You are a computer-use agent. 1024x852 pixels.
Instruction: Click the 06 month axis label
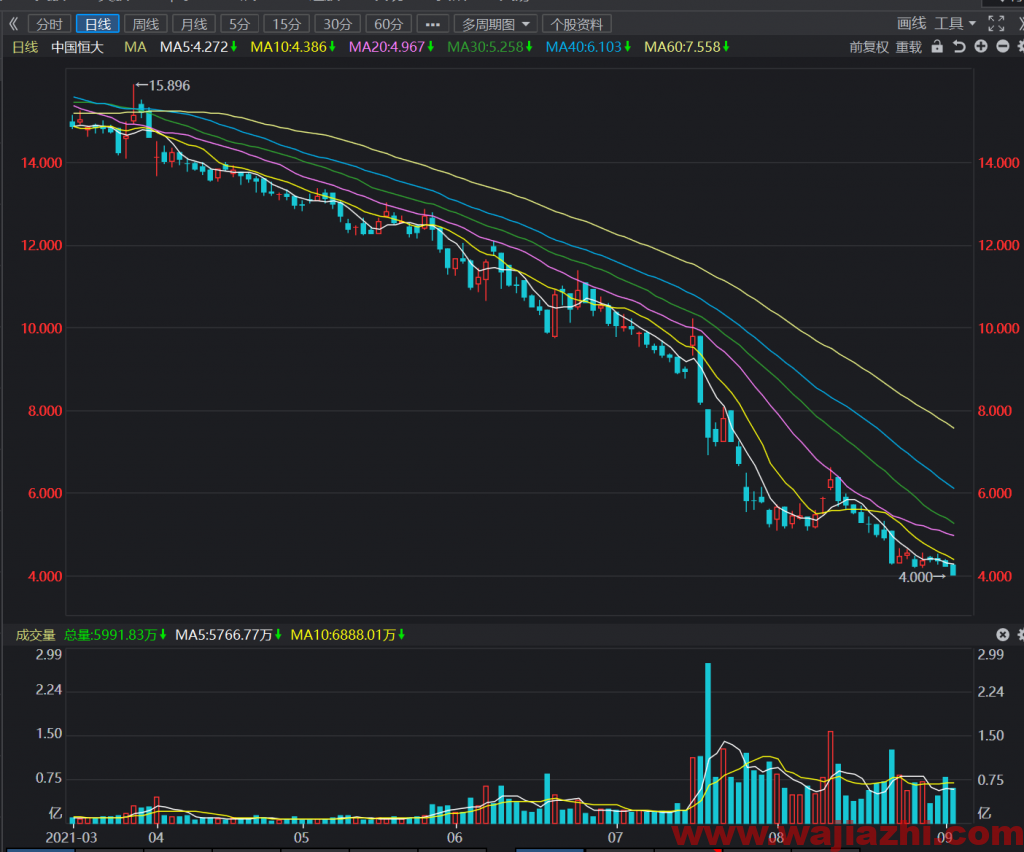coord(455,838)
